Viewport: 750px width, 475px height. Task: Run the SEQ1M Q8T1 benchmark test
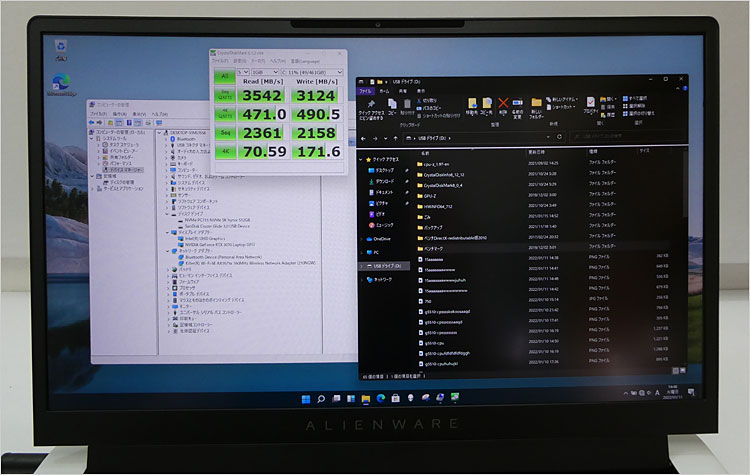pyautogui.click(x=222, y=96)
